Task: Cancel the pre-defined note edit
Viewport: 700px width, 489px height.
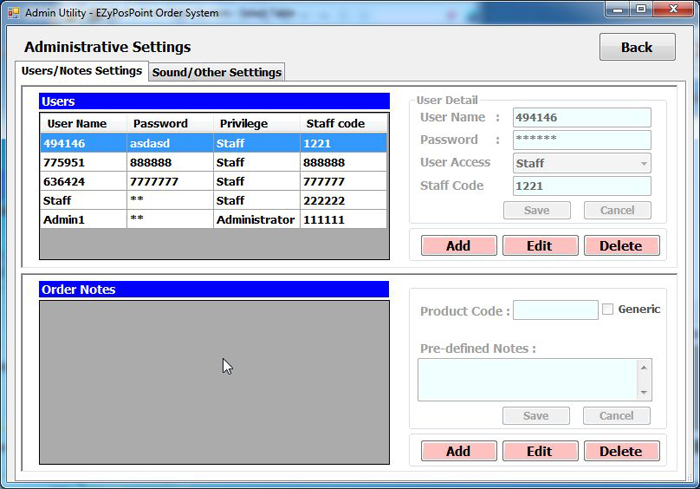Action: (x=617, y=416)
